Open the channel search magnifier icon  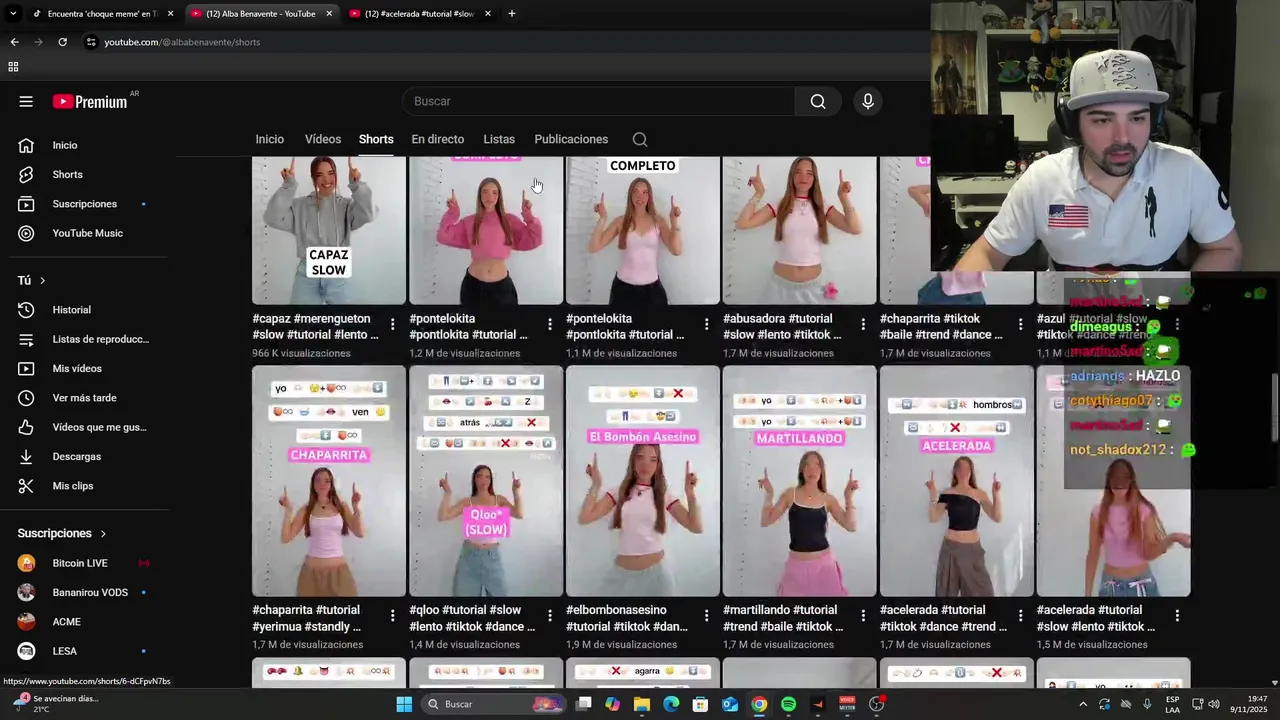coord(640,139)
